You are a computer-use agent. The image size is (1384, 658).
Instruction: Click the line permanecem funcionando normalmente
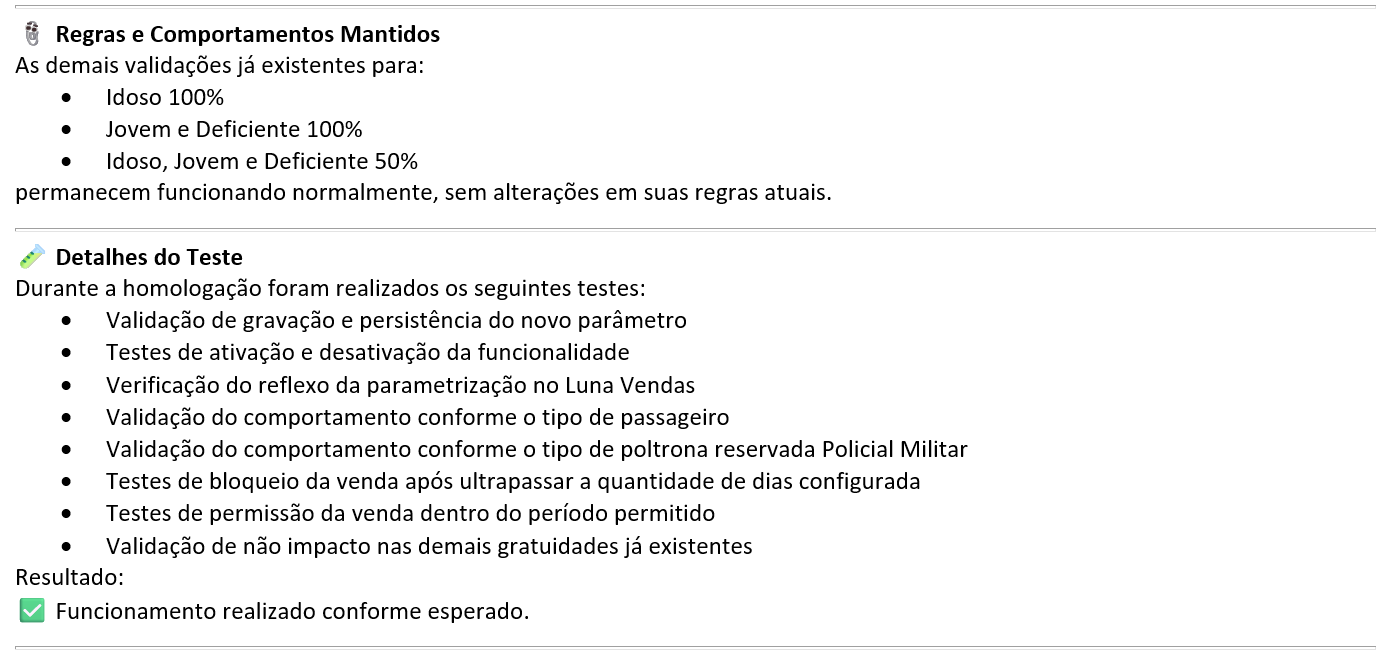click(424, 192)
